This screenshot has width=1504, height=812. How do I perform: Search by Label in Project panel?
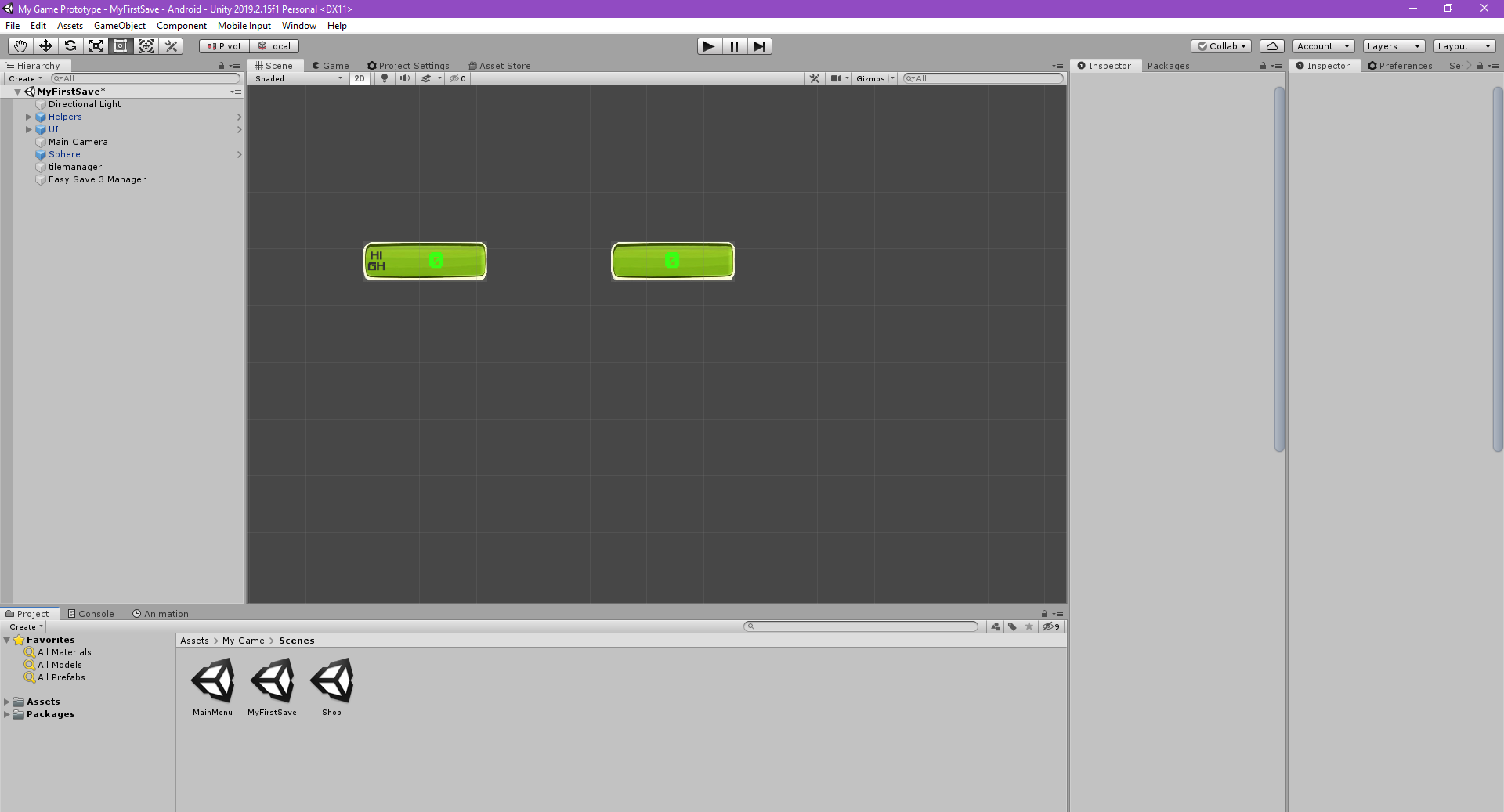[1012, 626]
